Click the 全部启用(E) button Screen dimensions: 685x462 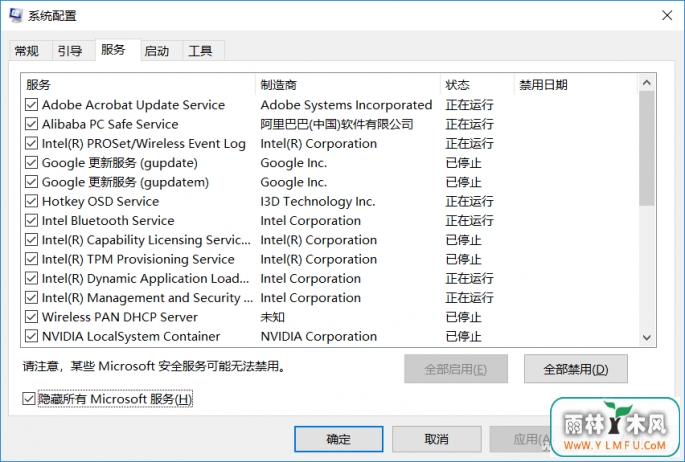tap(456, 369)
